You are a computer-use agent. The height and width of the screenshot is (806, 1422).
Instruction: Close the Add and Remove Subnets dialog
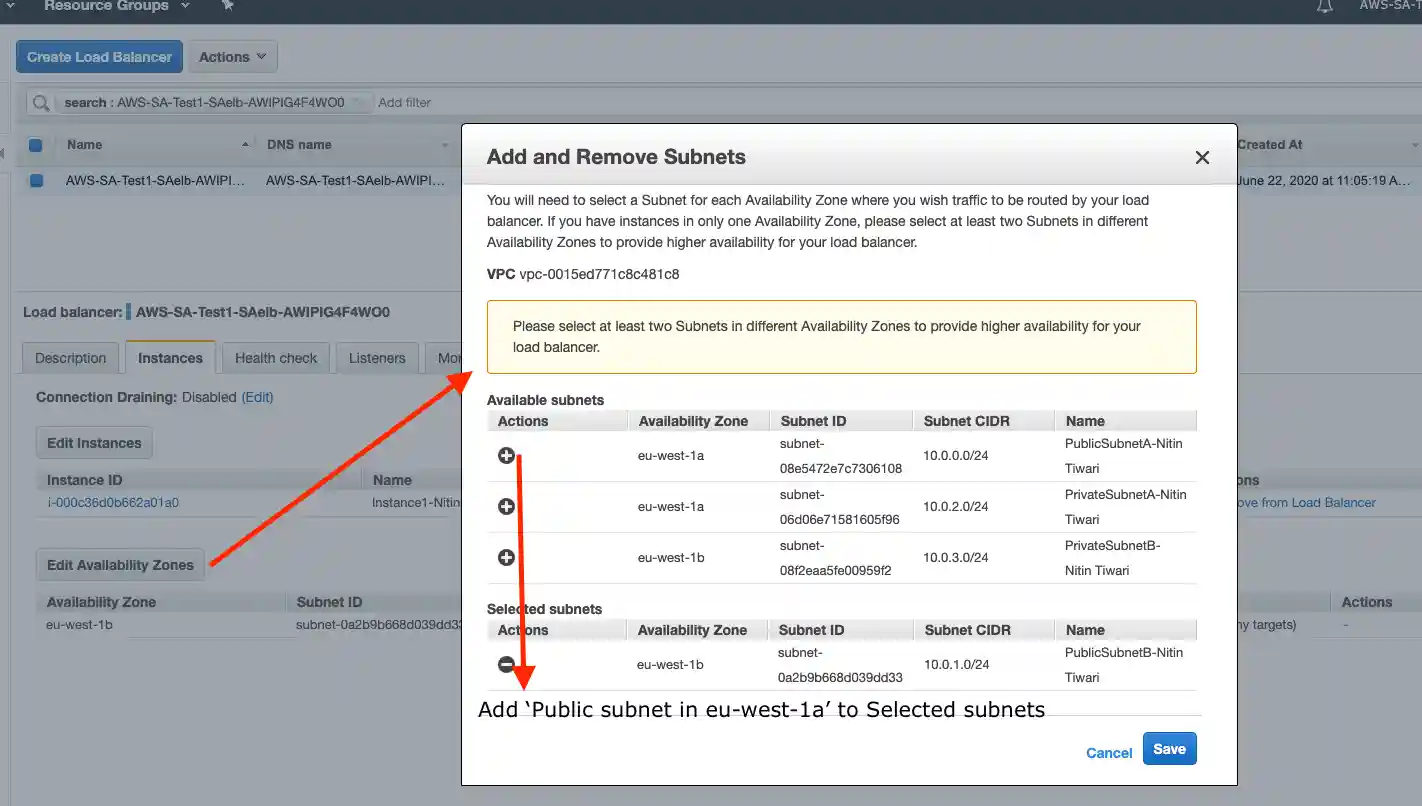[x=1202, y=158]
